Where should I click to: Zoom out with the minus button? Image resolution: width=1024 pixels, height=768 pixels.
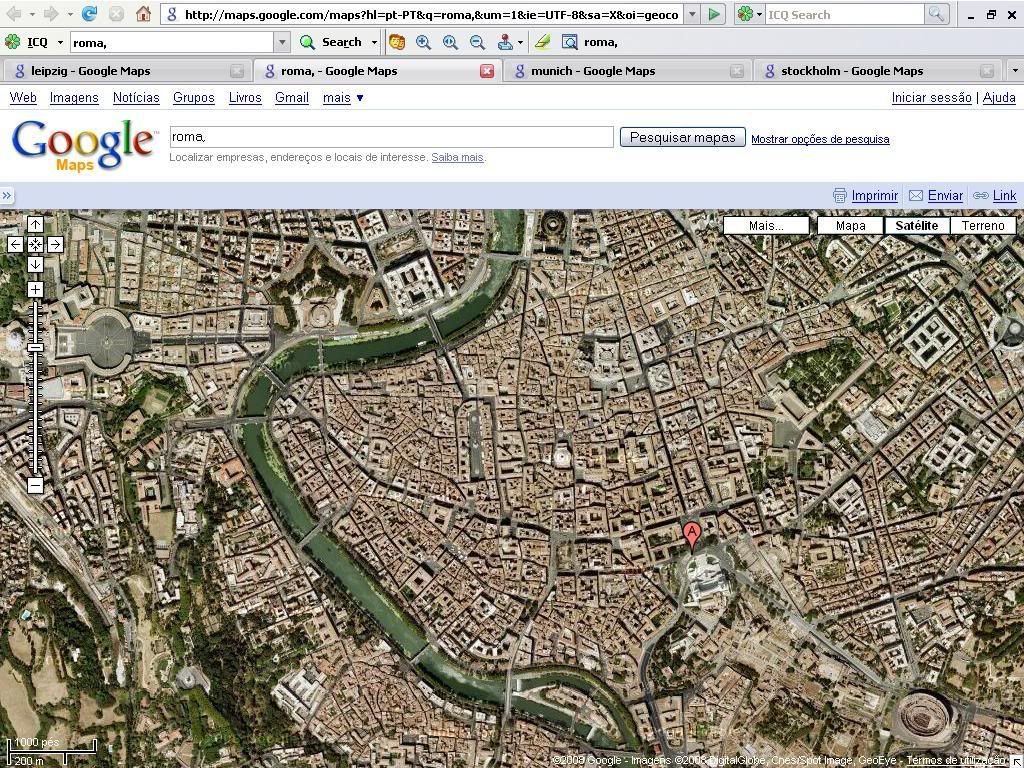pos(35,485)
